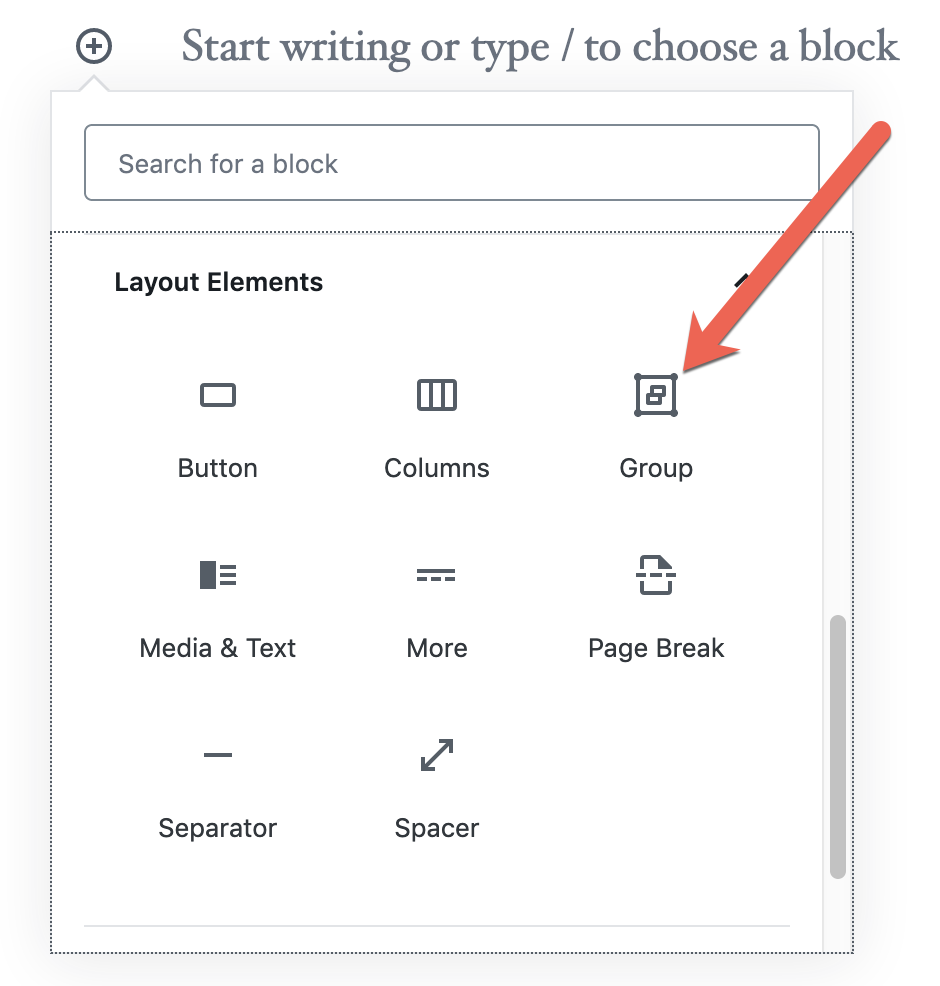The image size is (940, 986).
Task: Click the Group label text
Action: (x=656, y=469)
